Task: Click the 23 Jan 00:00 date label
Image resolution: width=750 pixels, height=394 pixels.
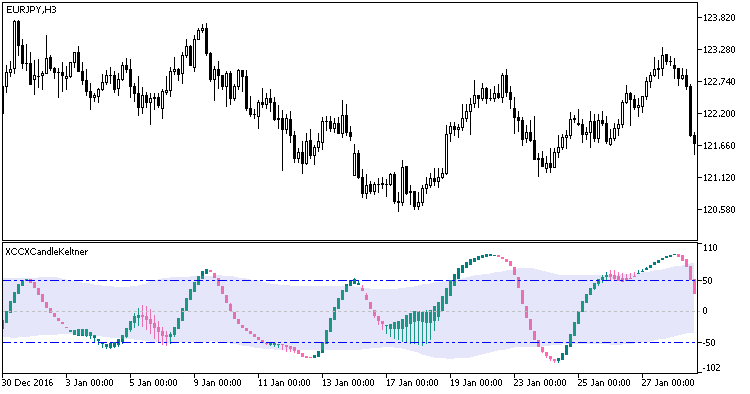Action: pos(540,383)
